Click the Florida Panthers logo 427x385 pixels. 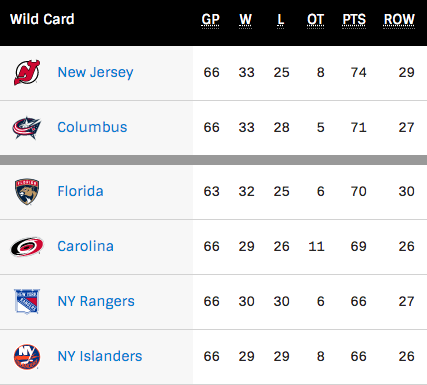(x=27, y=191)
